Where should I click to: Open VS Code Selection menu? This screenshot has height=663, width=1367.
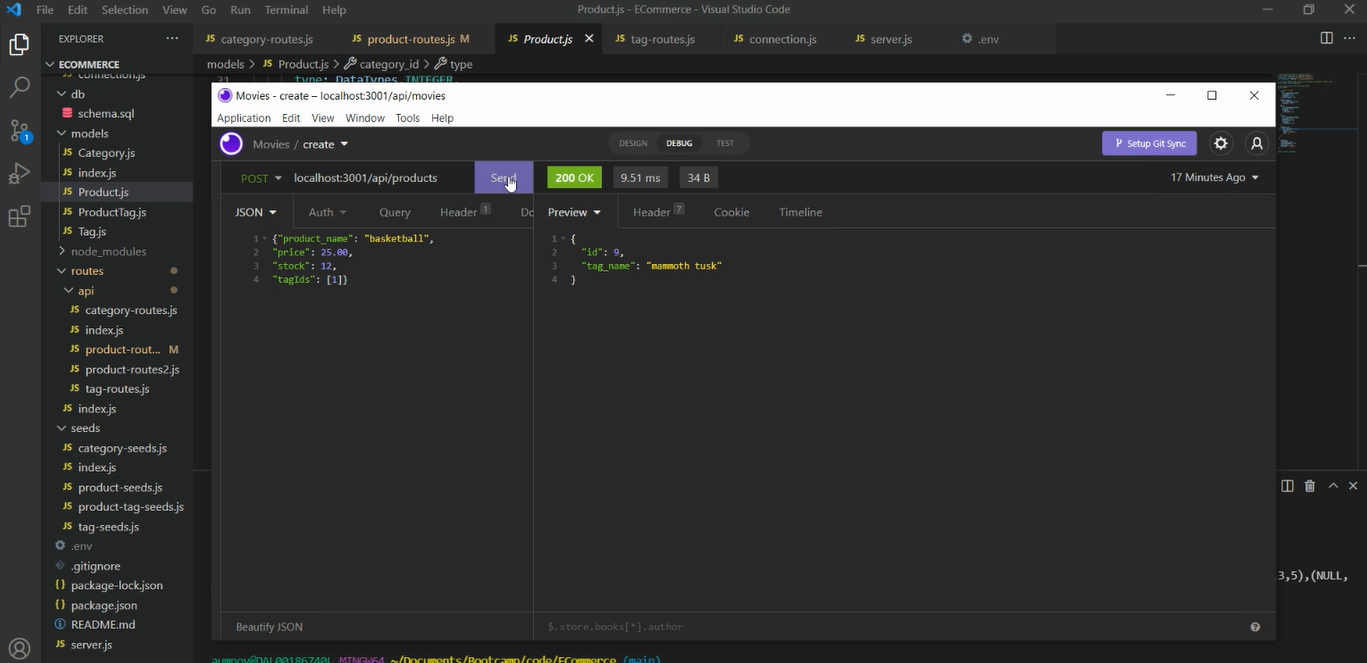coord(125,10)
